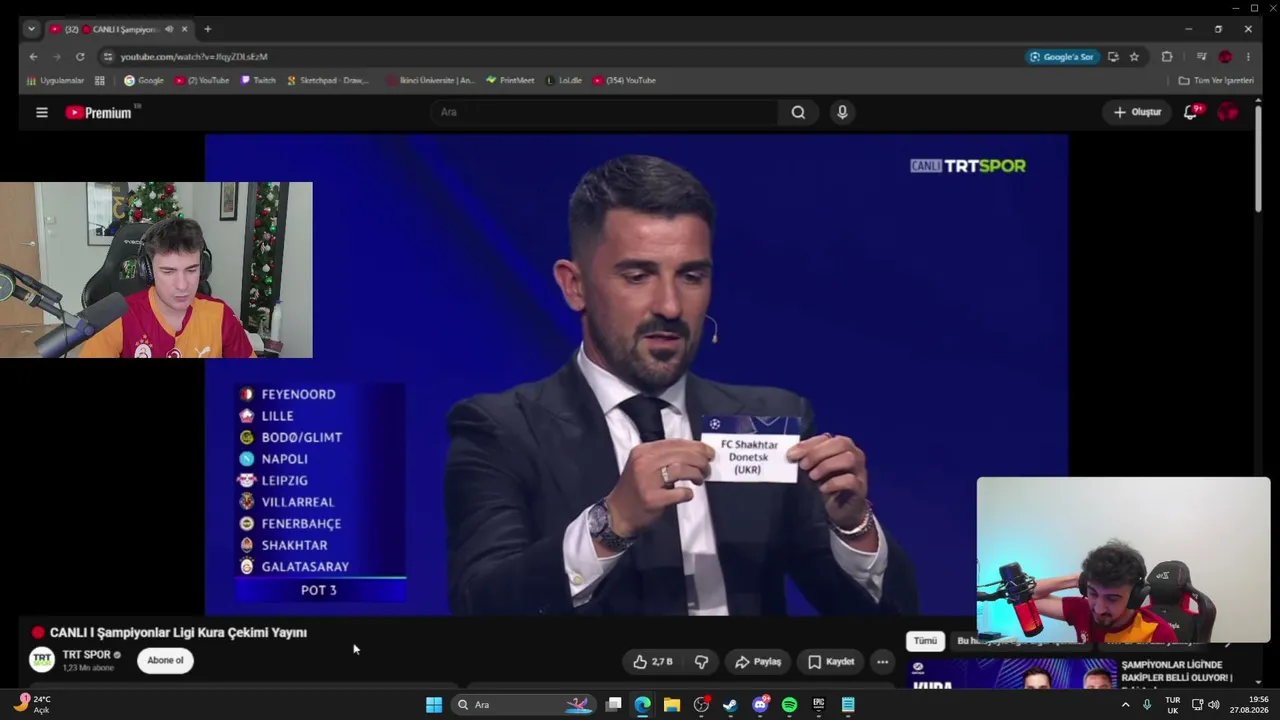Switch the TUR keyboard language indicator
Viewport: 1280px width, 720px height.
(x=1172, y=705)
